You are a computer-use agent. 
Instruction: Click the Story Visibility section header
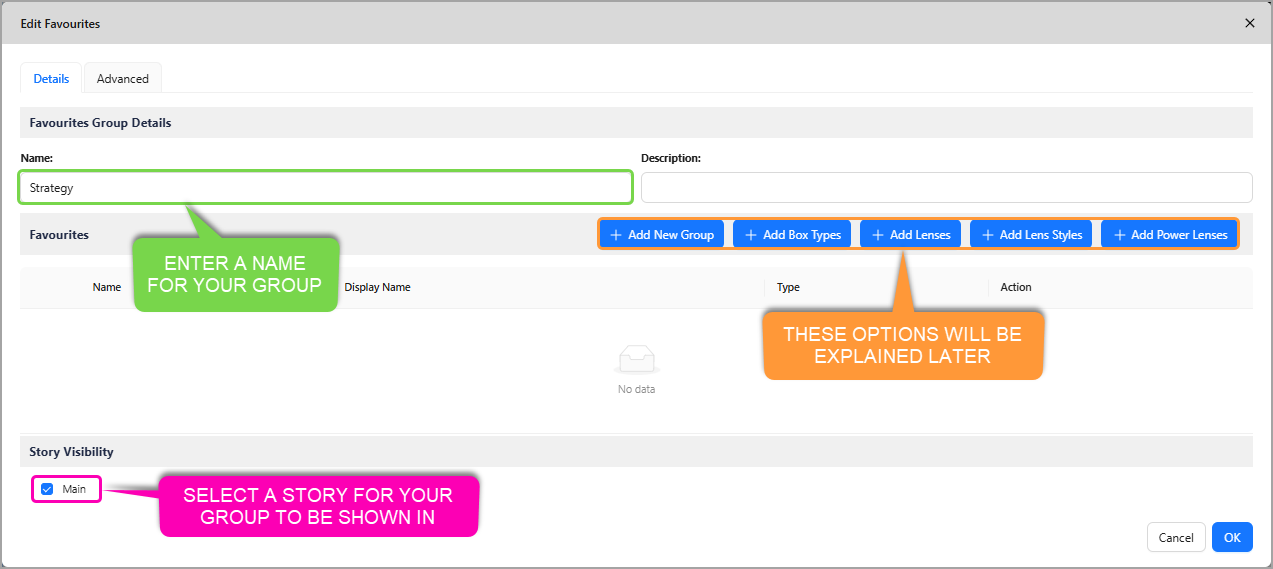[x=72, y=452]
